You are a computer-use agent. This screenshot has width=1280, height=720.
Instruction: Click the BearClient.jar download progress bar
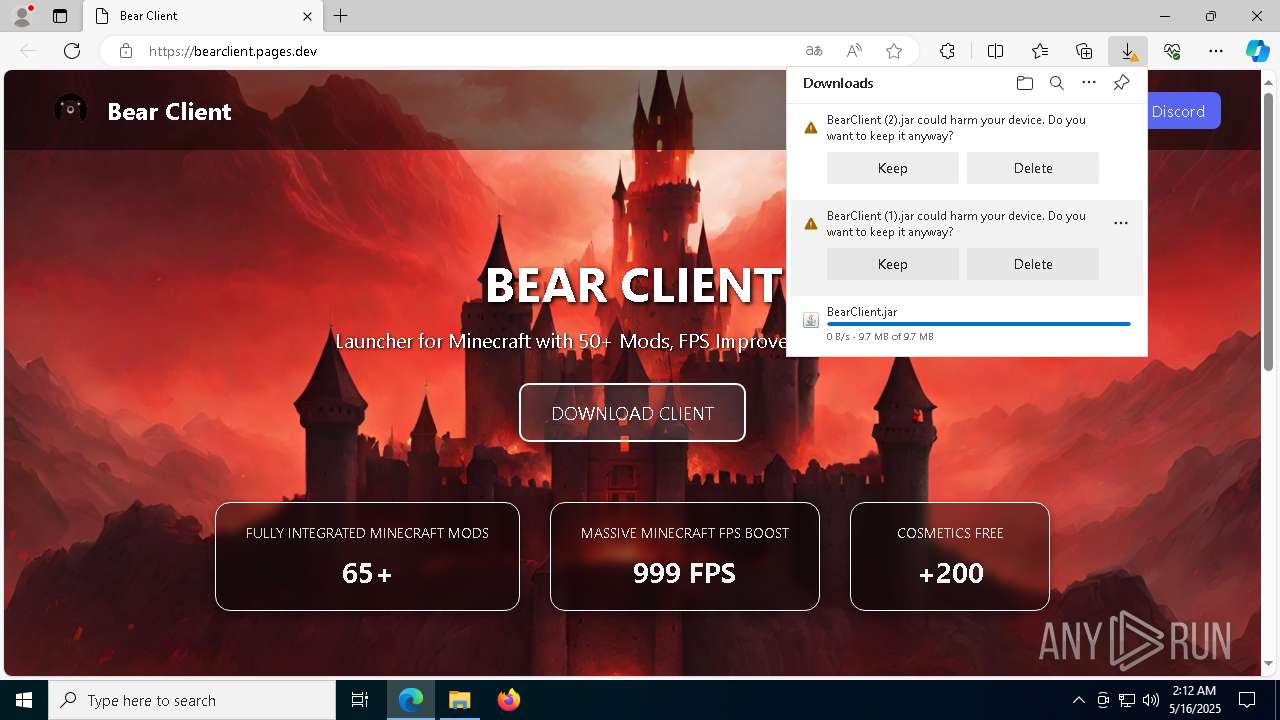(979, 324)
